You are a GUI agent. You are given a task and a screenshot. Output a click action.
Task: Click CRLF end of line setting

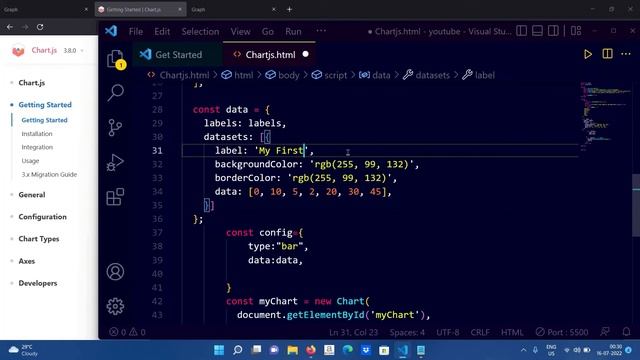pyautogui.click(x=480, y=332)
